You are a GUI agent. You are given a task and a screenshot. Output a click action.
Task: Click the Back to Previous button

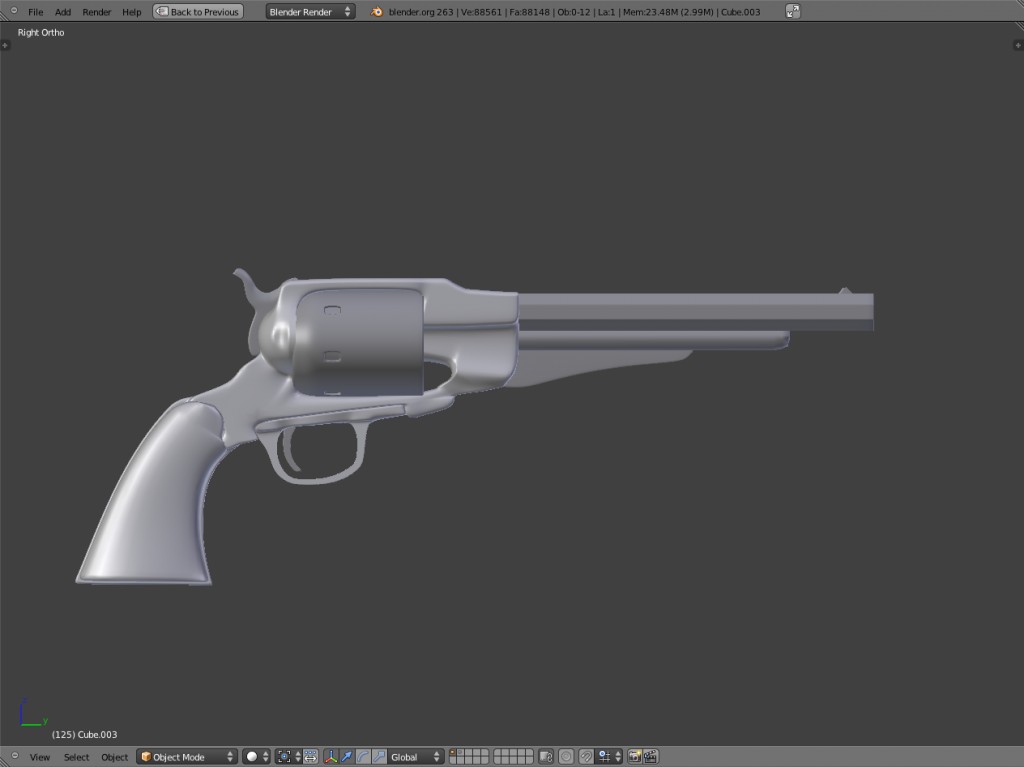[197, 11]
